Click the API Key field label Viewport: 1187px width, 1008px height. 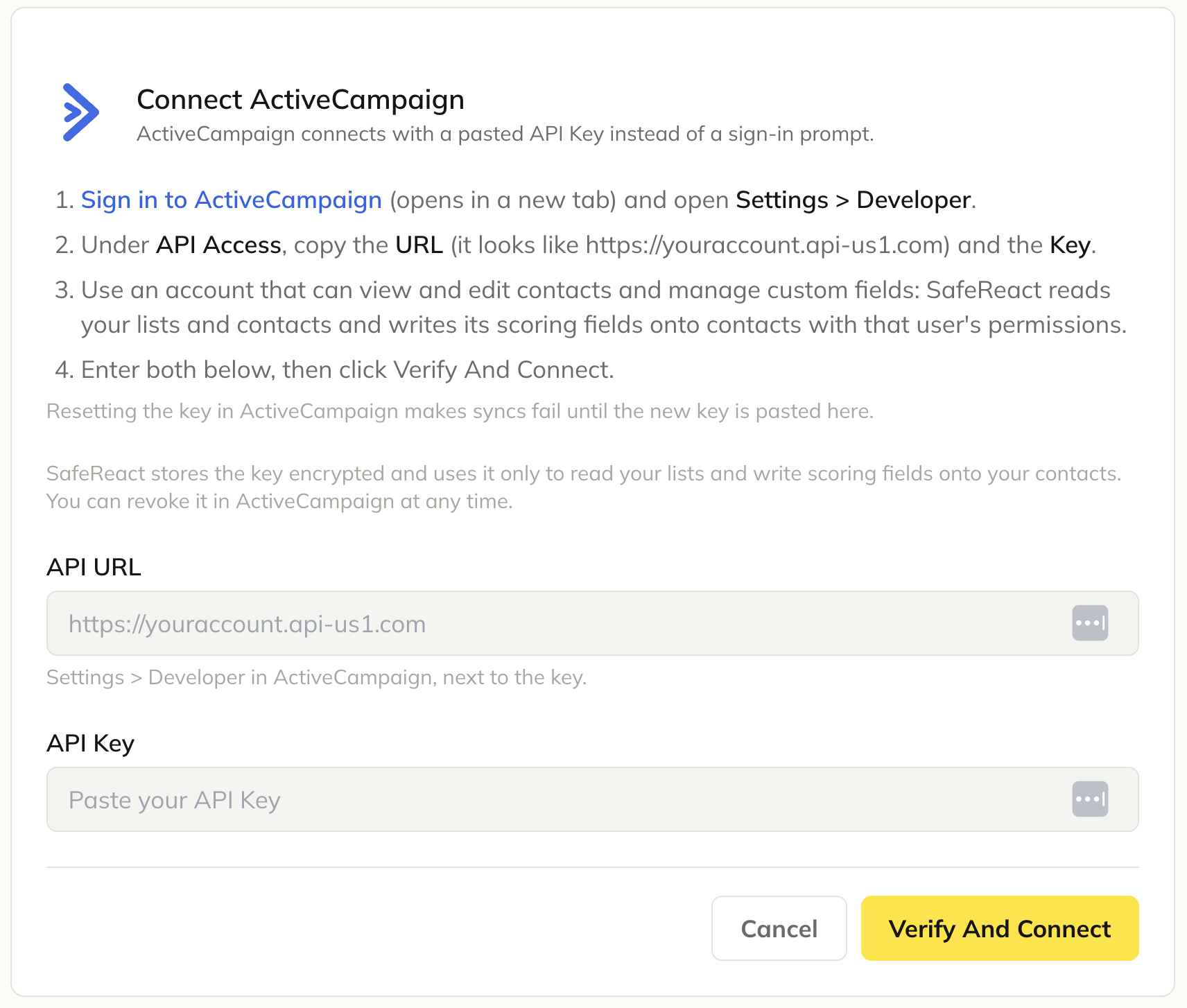point(90,743)
